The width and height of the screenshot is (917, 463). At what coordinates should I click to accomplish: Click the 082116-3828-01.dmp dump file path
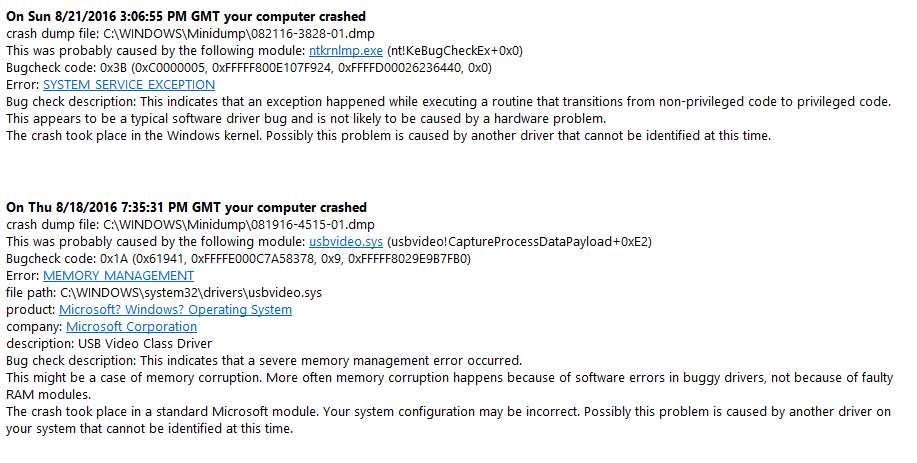click(x=239, y=34)
